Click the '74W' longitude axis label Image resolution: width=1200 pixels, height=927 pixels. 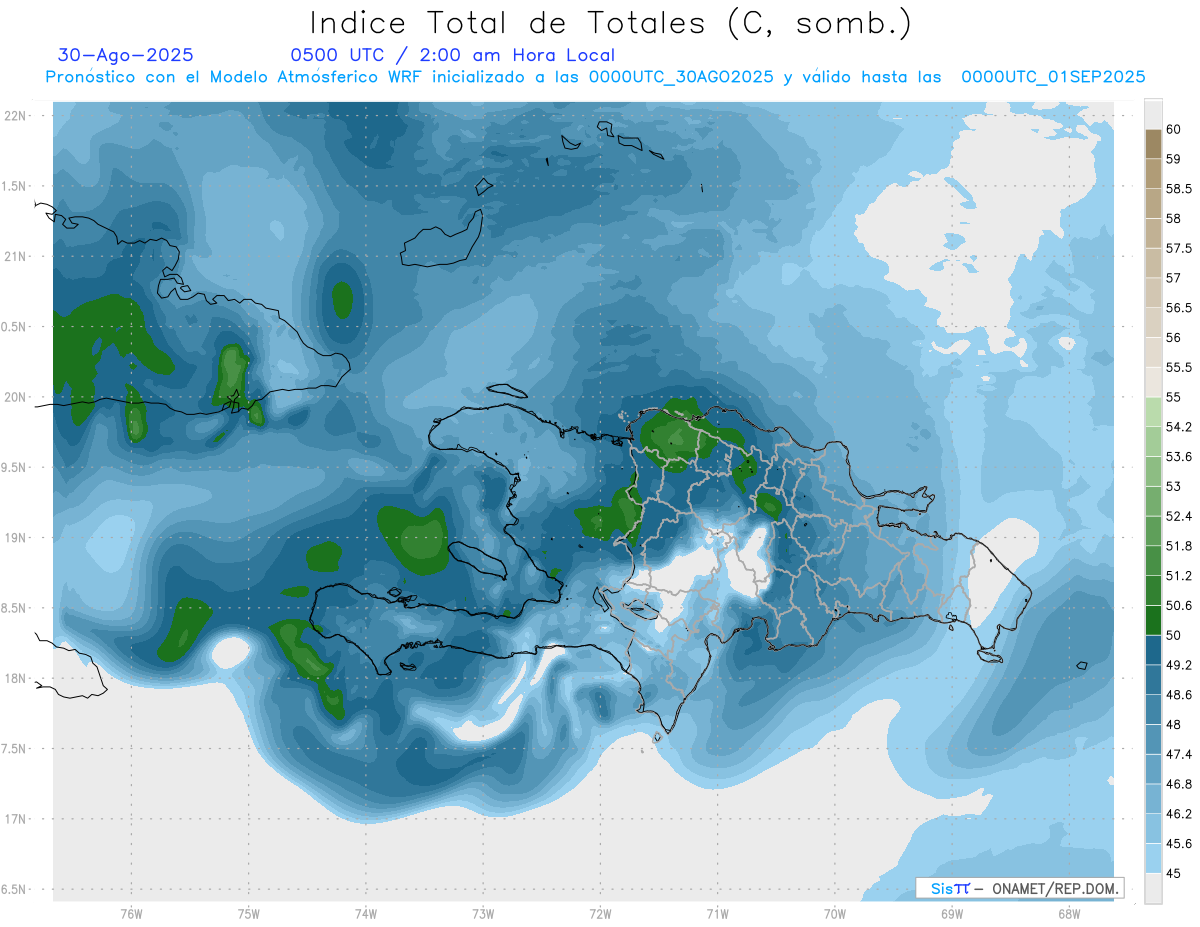(365, 914)
